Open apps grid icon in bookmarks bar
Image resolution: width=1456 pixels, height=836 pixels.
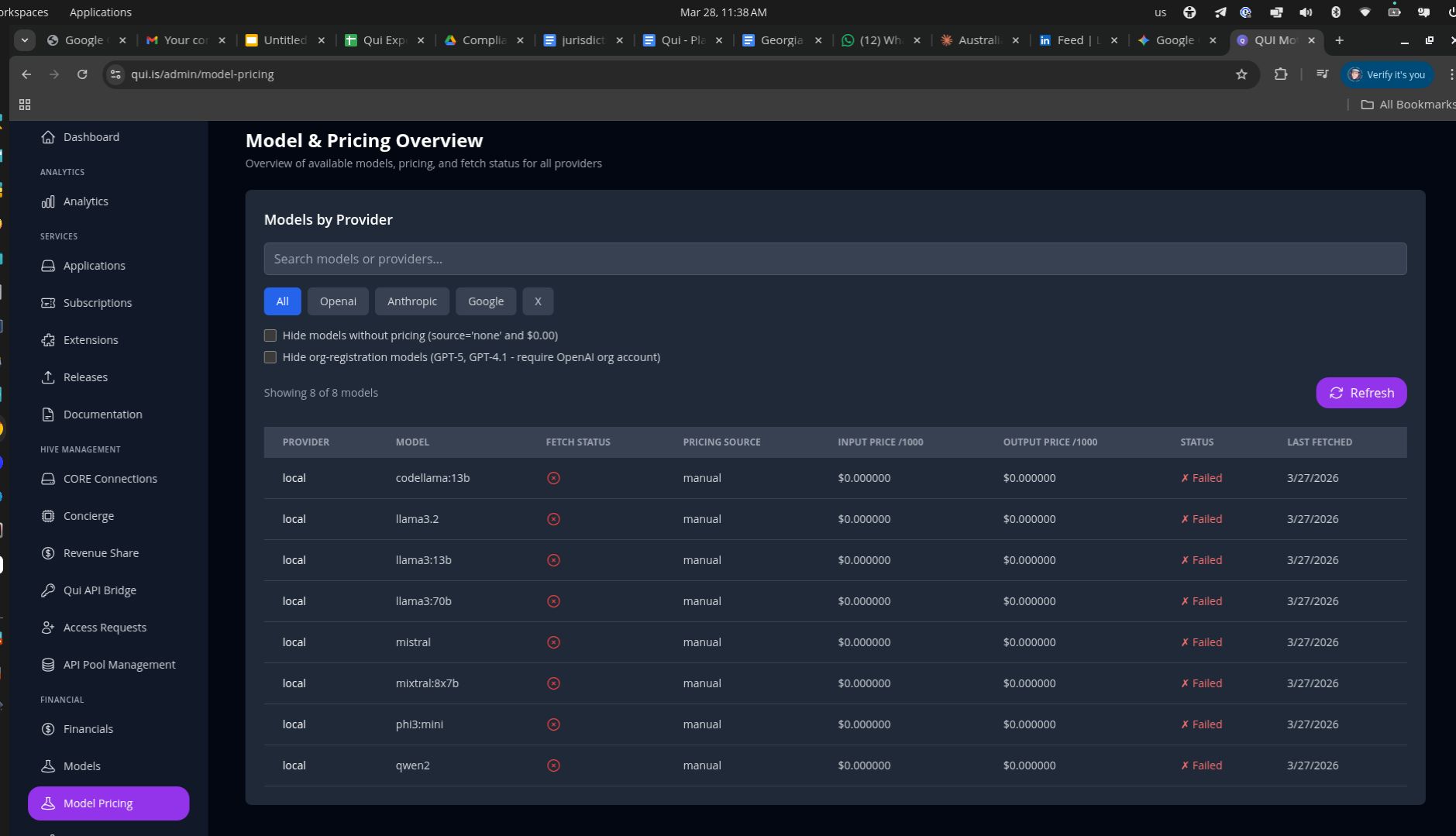coord(25,105)
